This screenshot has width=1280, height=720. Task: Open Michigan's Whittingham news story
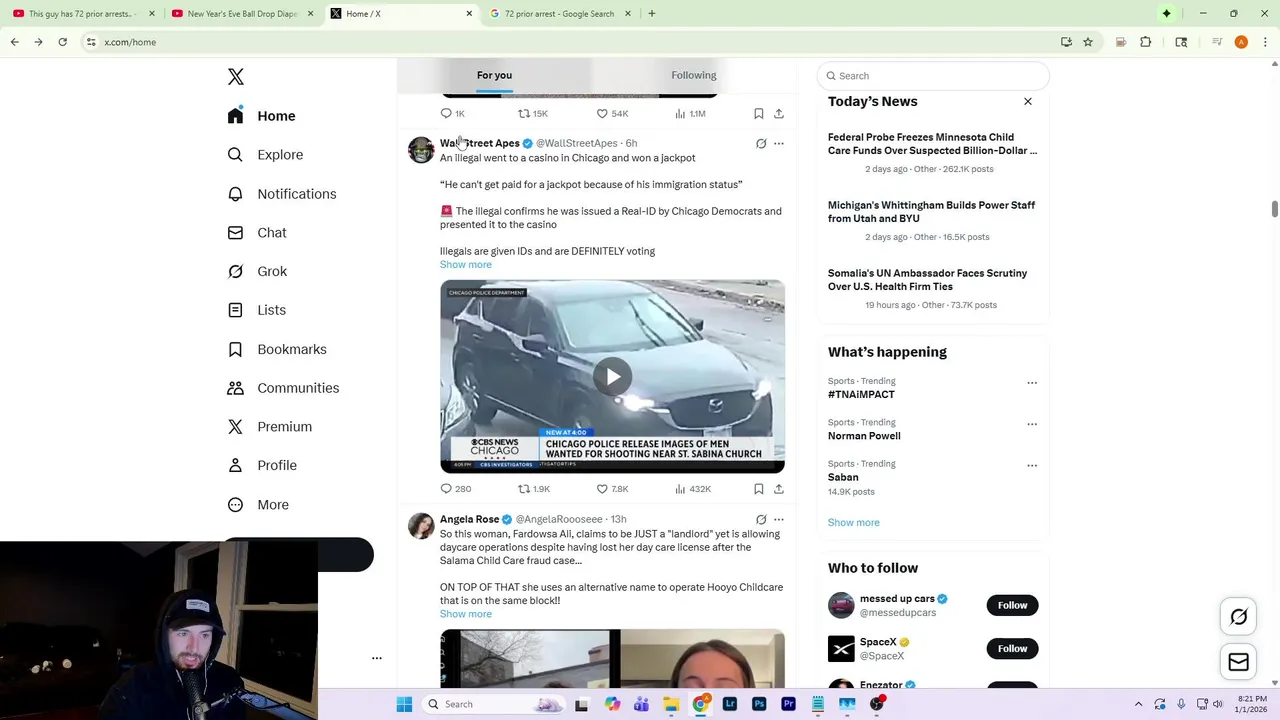[x=931, y=212]
